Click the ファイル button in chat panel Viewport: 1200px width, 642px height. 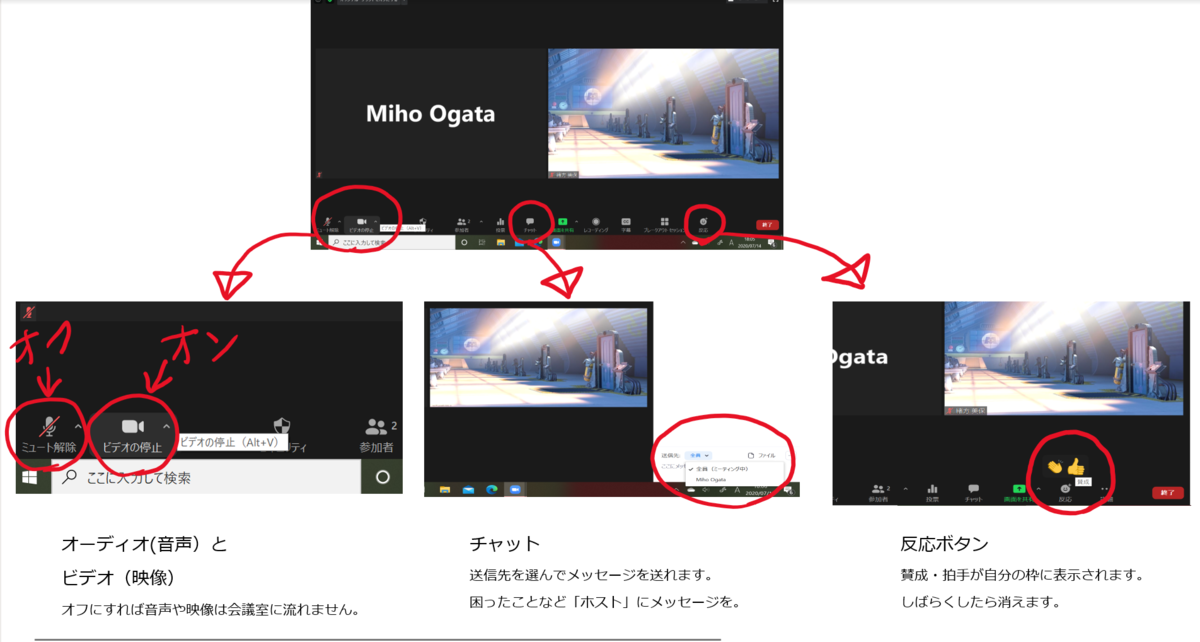tap(761, 455)
